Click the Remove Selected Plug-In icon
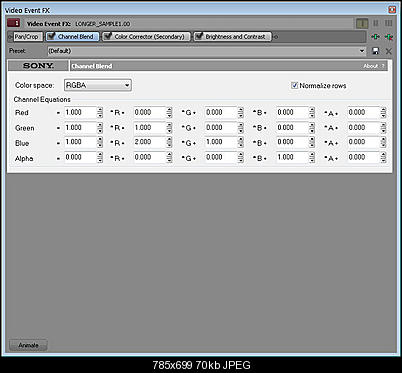Viewport: 402px width, 373px height. point(389,37)
